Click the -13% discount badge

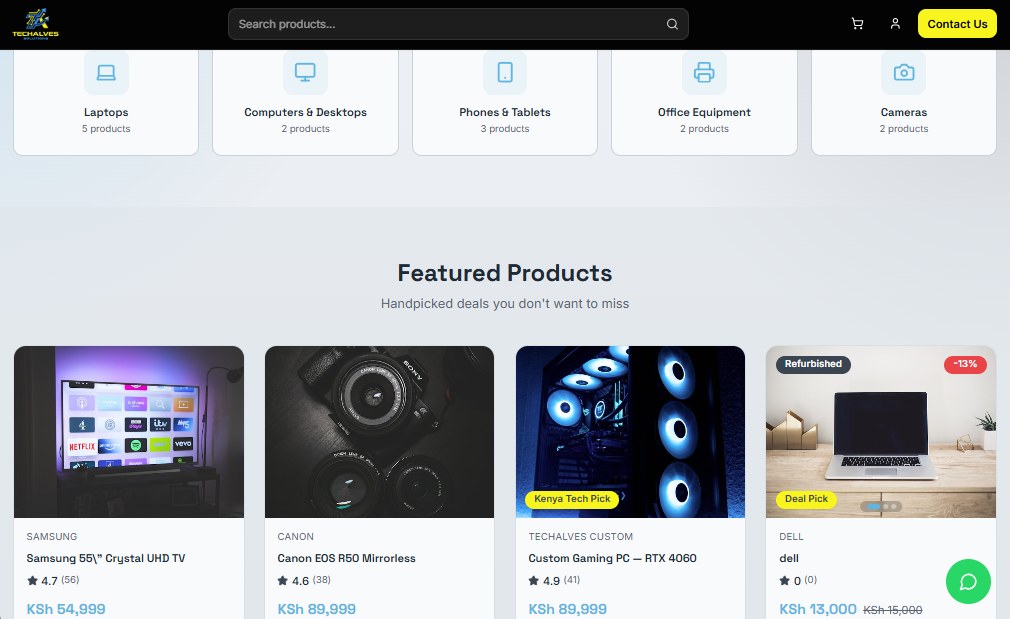[965, 364]
